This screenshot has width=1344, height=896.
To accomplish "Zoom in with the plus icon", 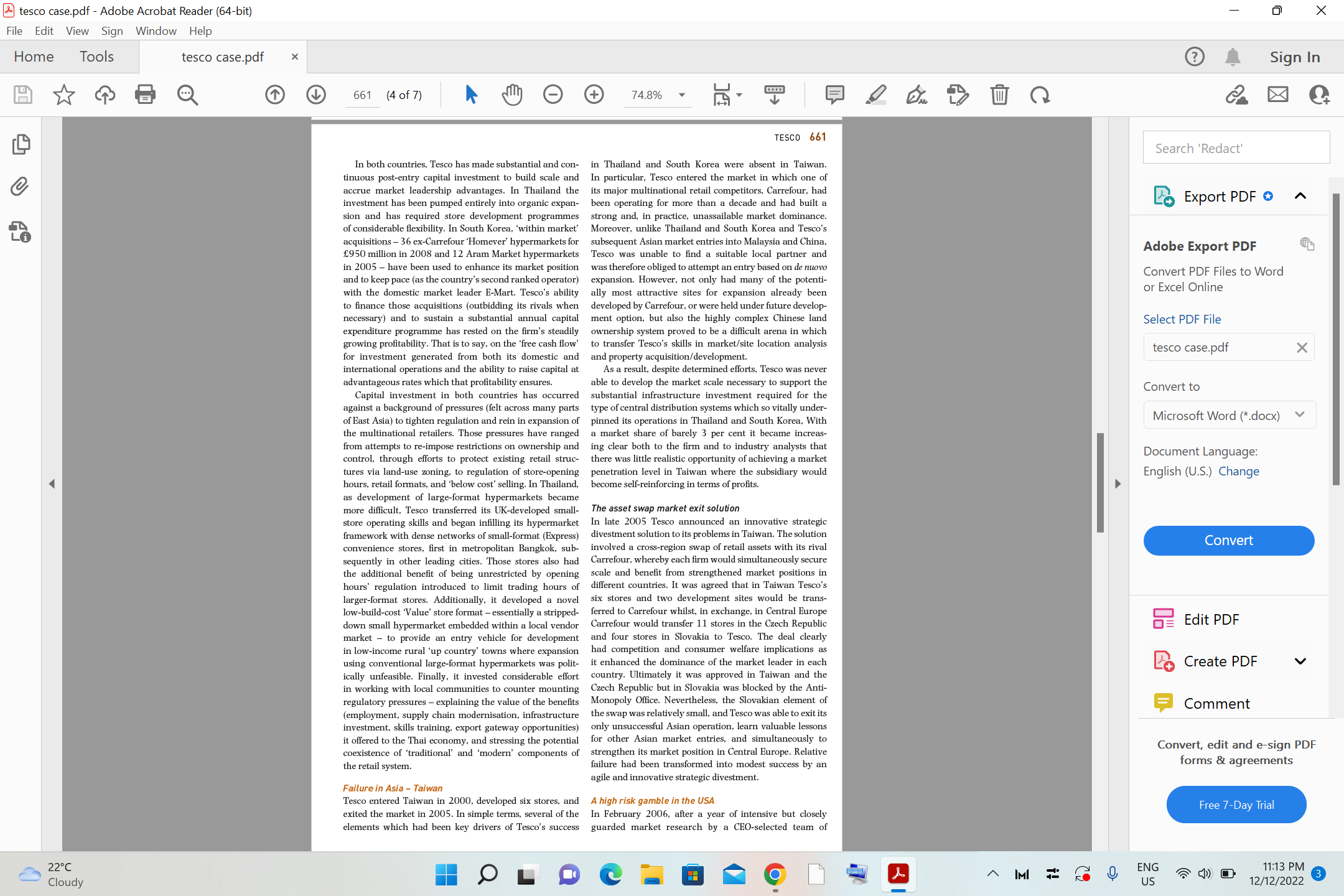I will (x=594, y=95).
